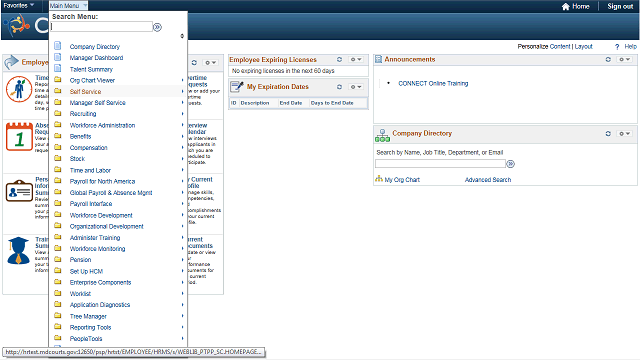Image resolution: width=640 pixels, height=360 pixels.
Task: Open Time and Labor menu item
Action: (90, 170)
